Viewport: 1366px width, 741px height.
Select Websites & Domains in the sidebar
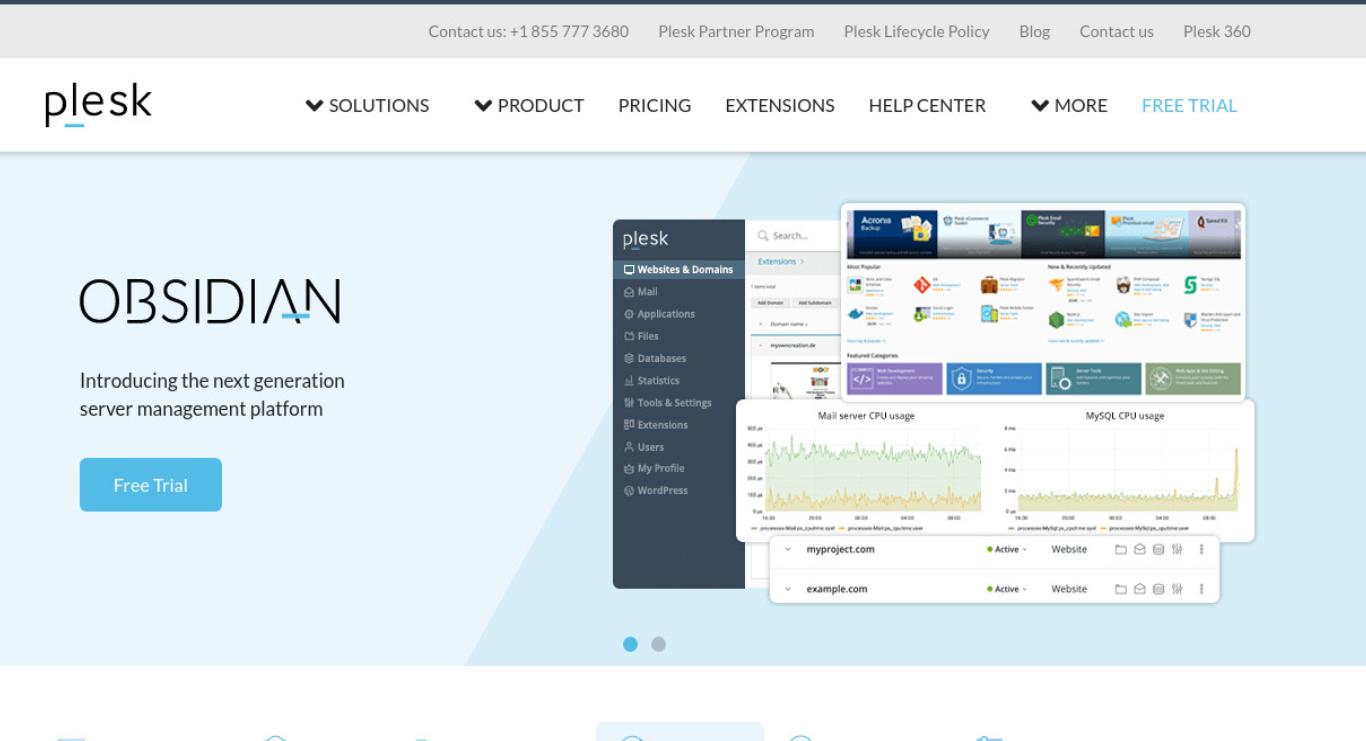[x=679, y=269]
